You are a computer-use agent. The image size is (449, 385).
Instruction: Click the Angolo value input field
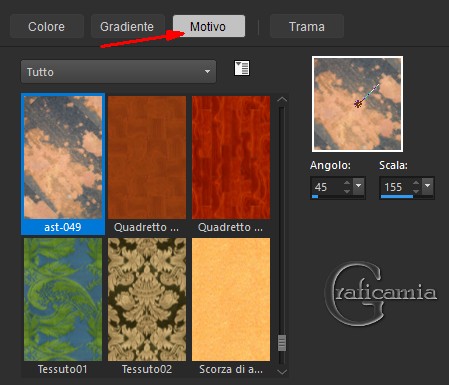(327, 187)
